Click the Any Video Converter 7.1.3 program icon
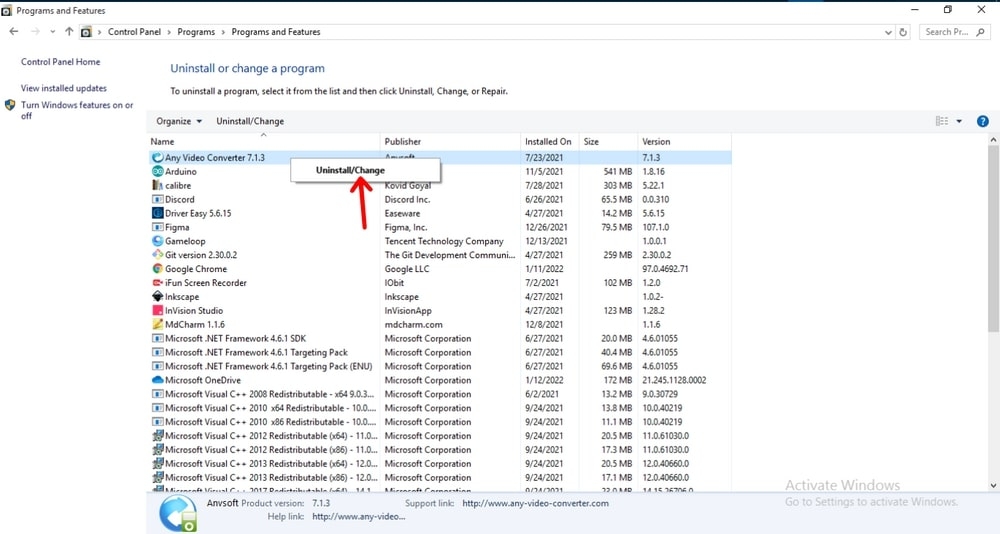This screenshot has height=534, width=1000. [x=158, y=158]
